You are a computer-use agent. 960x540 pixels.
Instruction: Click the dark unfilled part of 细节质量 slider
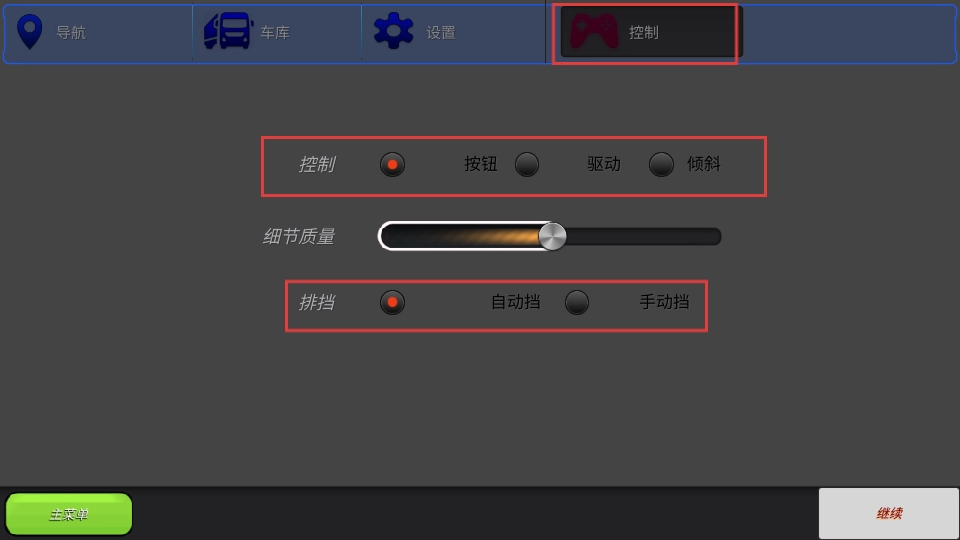[643, 236]
